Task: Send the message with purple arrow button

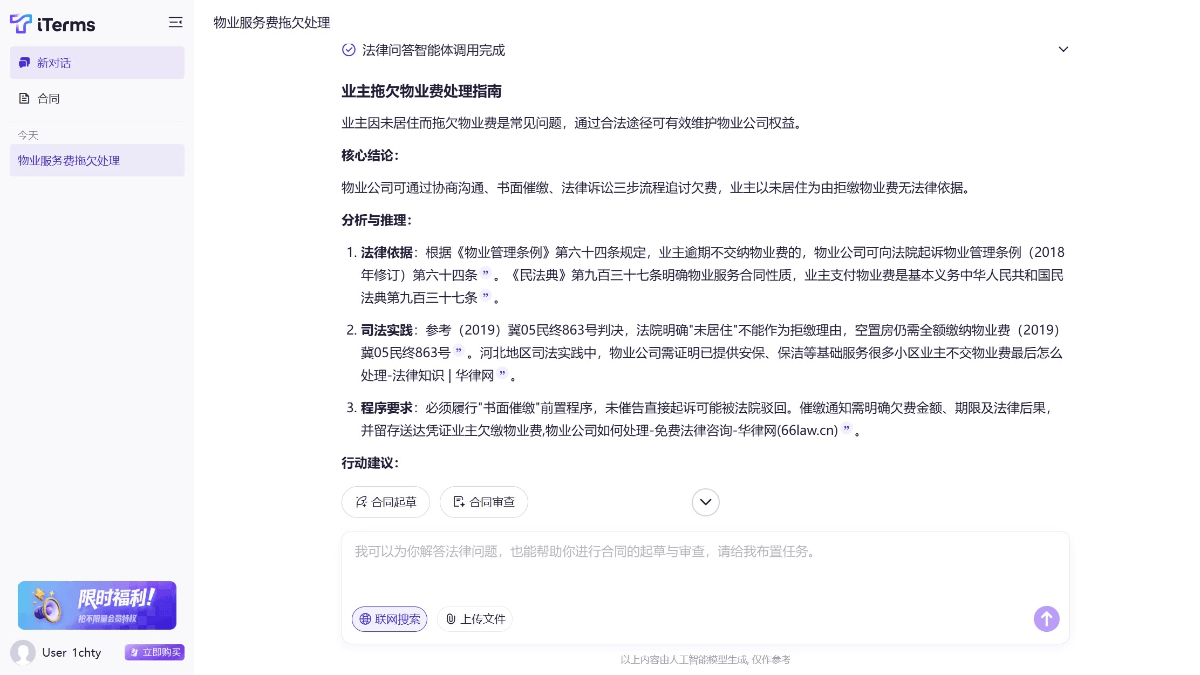Action: 1046,619
